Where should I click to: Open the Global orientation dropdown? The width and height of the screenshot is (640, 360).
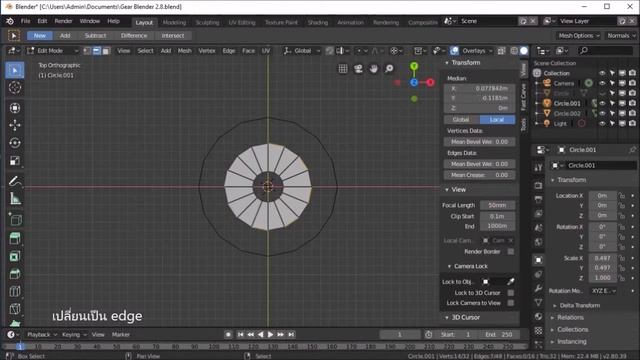302,51
